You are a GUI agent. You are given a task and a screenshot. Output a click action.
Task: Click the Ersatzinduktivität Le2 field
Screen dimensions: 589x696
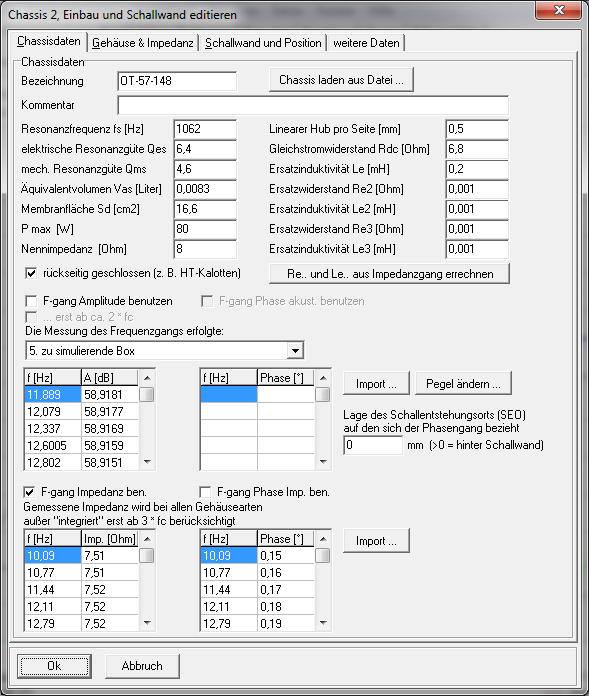point(477,209)
